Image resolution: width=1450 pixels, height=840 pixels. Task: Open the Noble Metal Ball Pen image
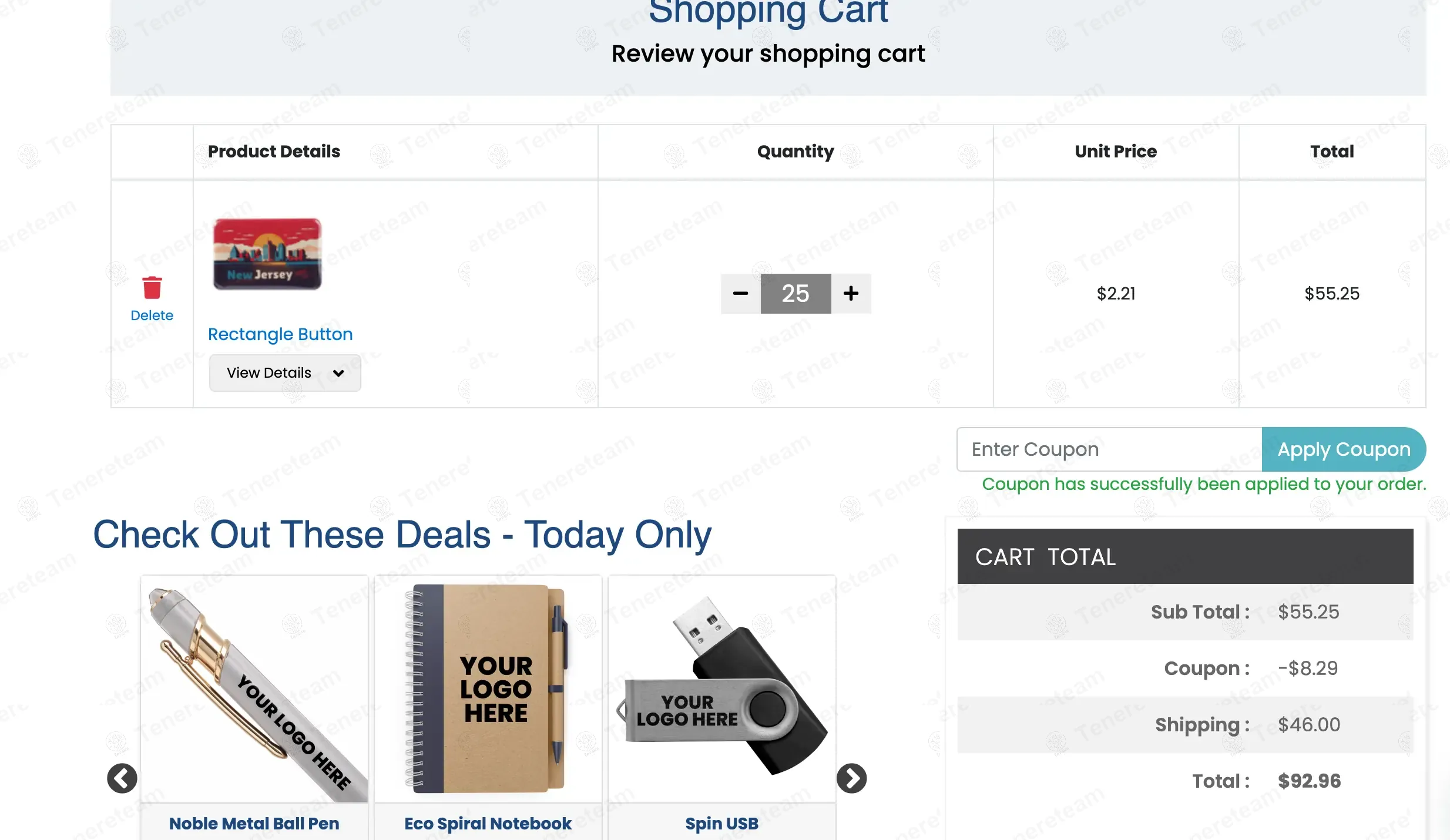click(254, 689)
